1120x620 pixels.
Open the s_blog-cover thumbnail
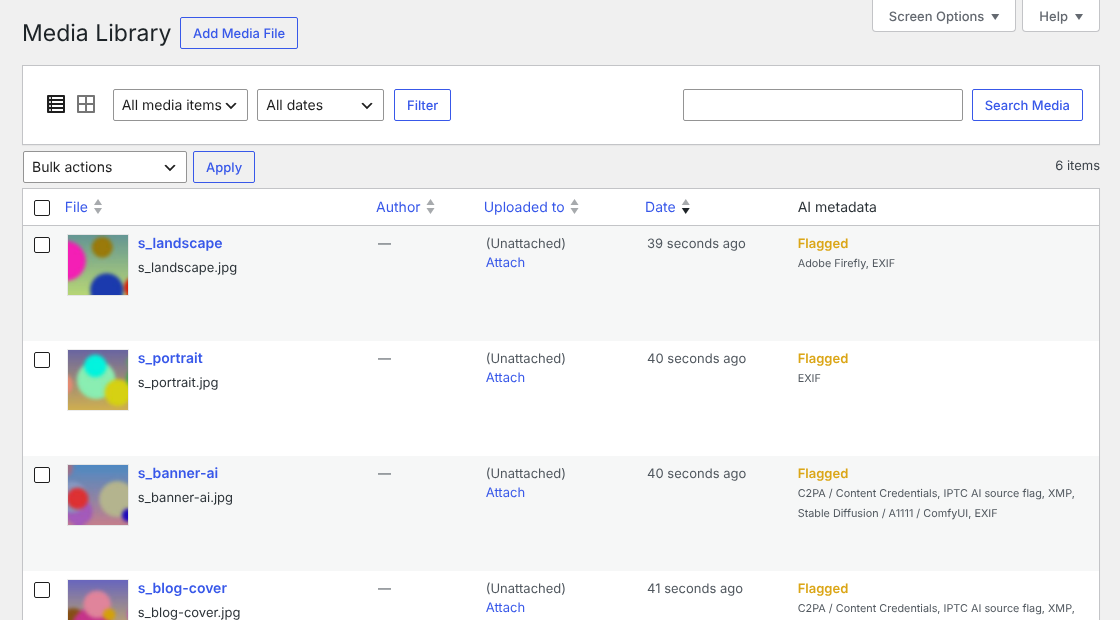point(98,600)
